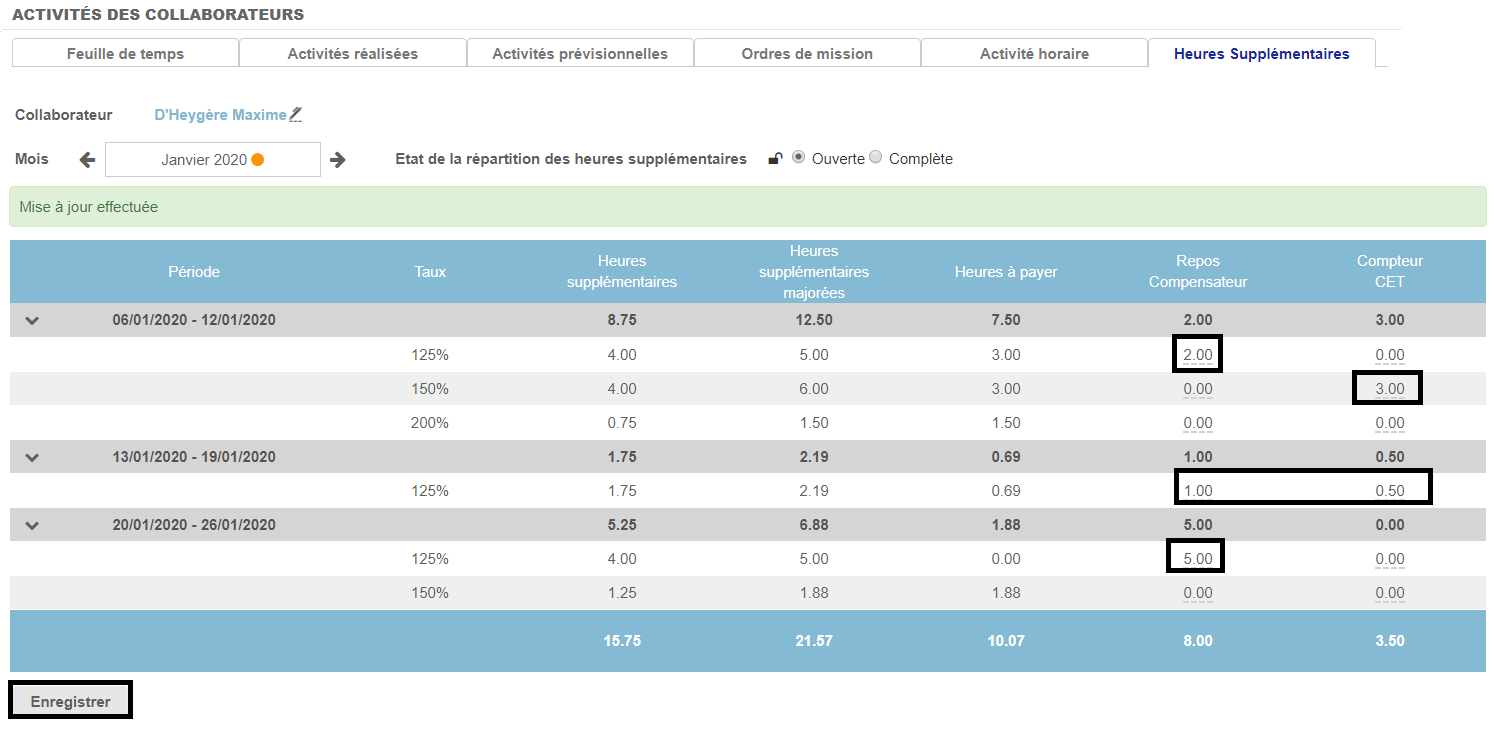This screenshot has height=736, width=1498.
Task: Open the Ordres de mission tab
Action: (x=807, y=54)
